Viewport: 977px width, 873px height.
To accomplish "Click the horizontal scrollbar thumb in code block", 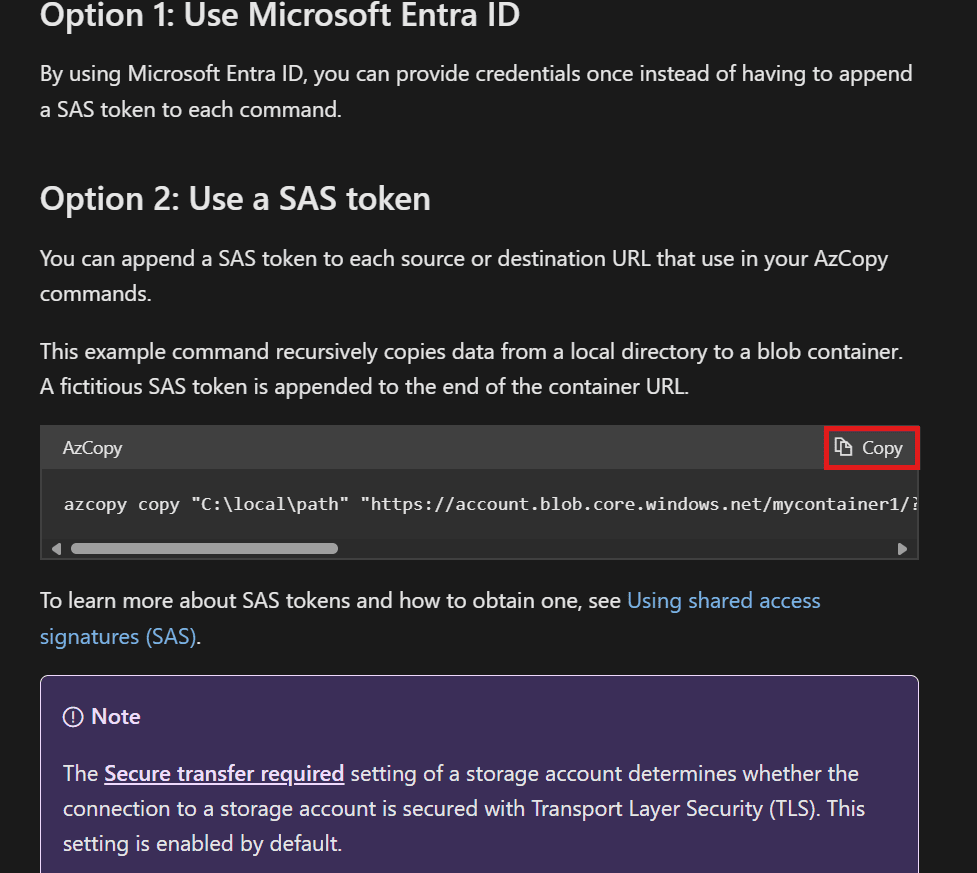I will pos(204,549).
